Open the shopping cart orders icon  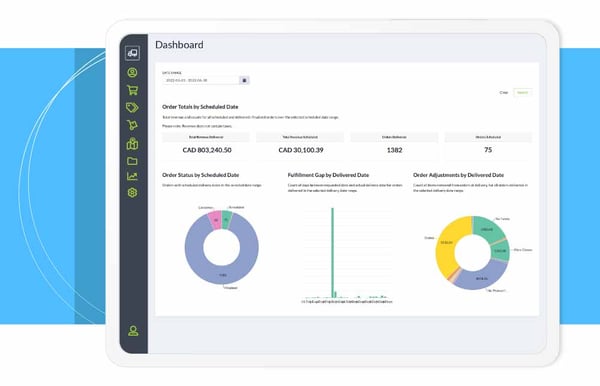(x=132, y=90)
